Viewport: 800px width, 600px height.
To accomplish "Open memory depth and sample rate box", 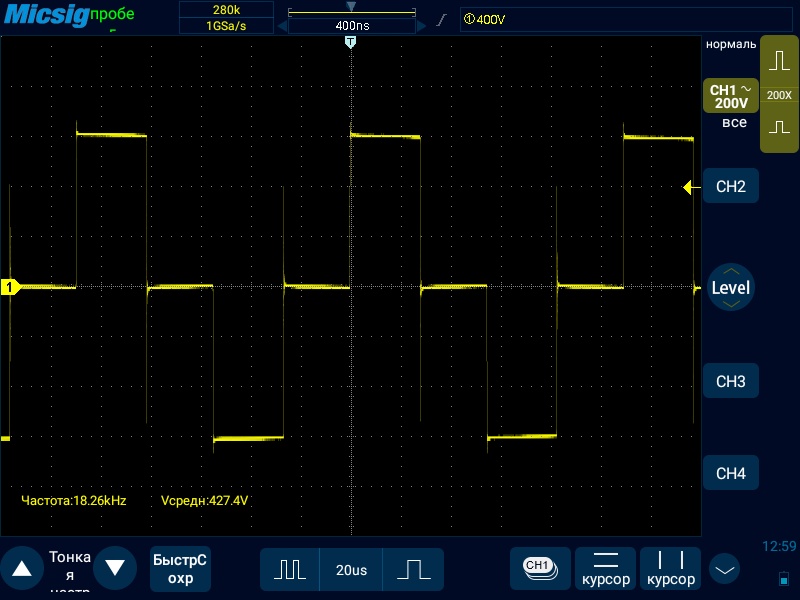I will [226, 18].
